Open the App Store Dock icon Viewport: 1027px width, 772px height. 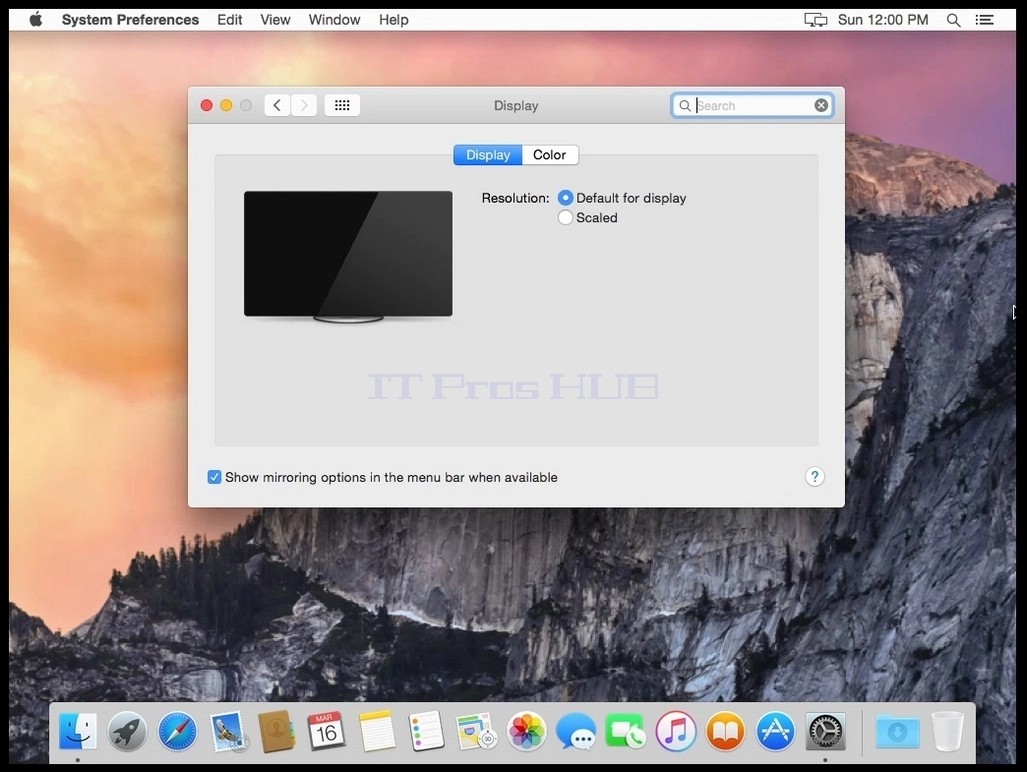pyautogui.click(x=775, y=731)
